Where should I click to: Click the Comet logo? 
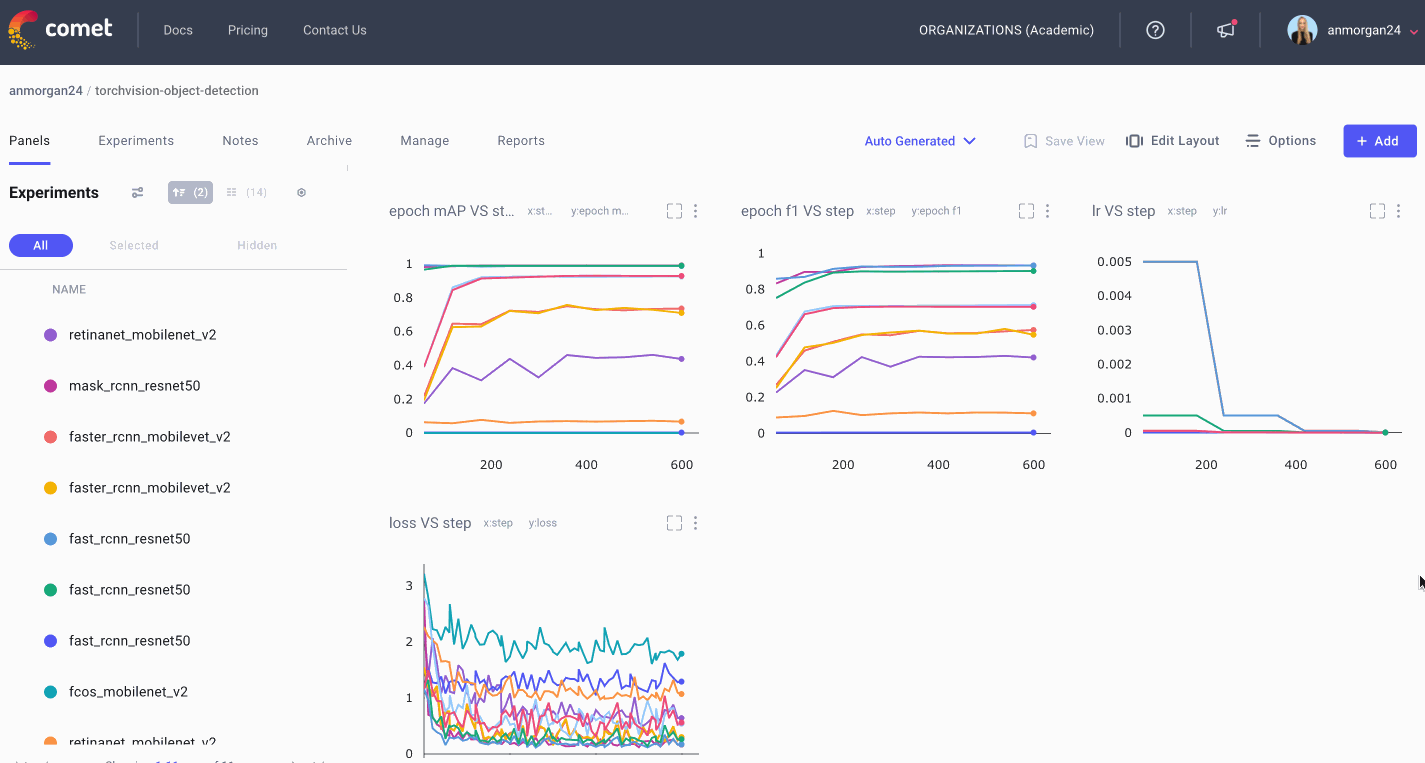point(60,30)
